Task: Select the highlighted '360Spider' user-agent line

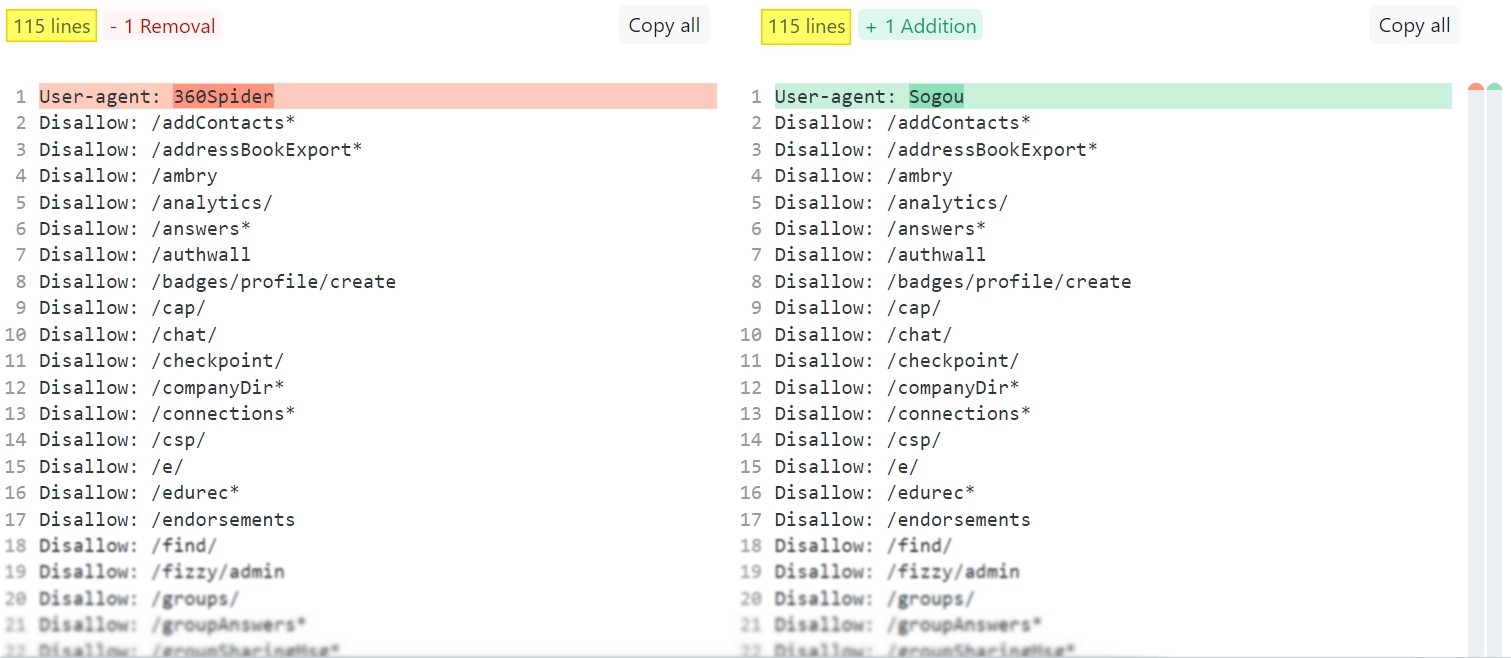Action: 378,96
